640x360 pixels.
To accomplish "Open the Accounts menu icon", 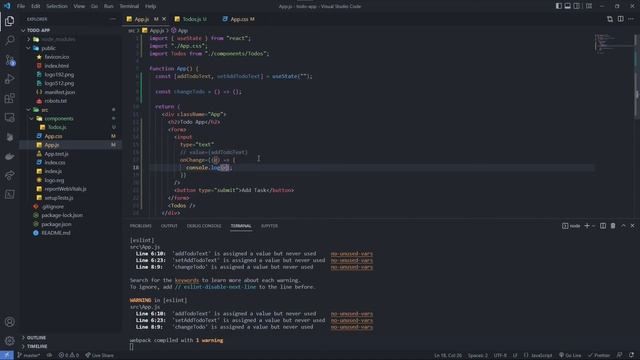I will (9, 322).
